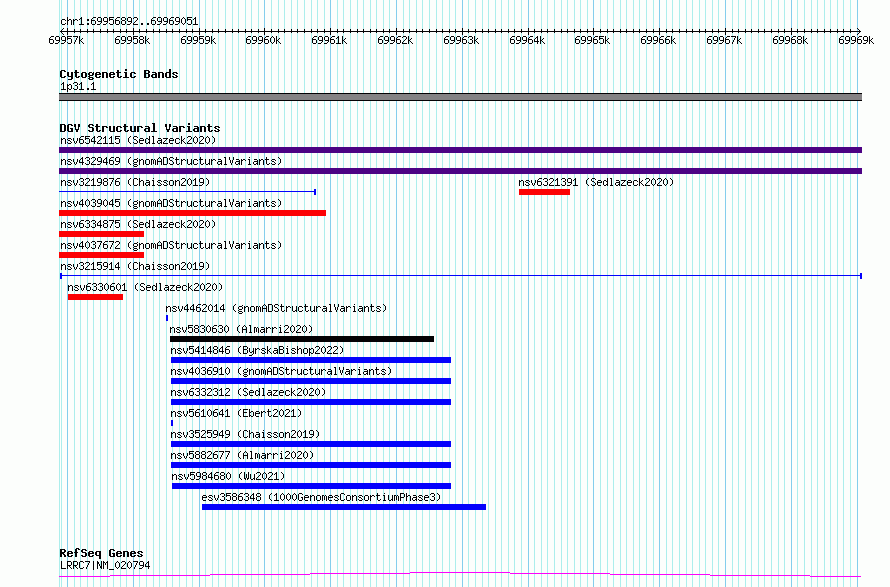The width and height of the screenshot is (890, 587).
Task: Open variant nsv4037672 (gnomADStructuralVariants) label
Action: click(x=171, y=245)
